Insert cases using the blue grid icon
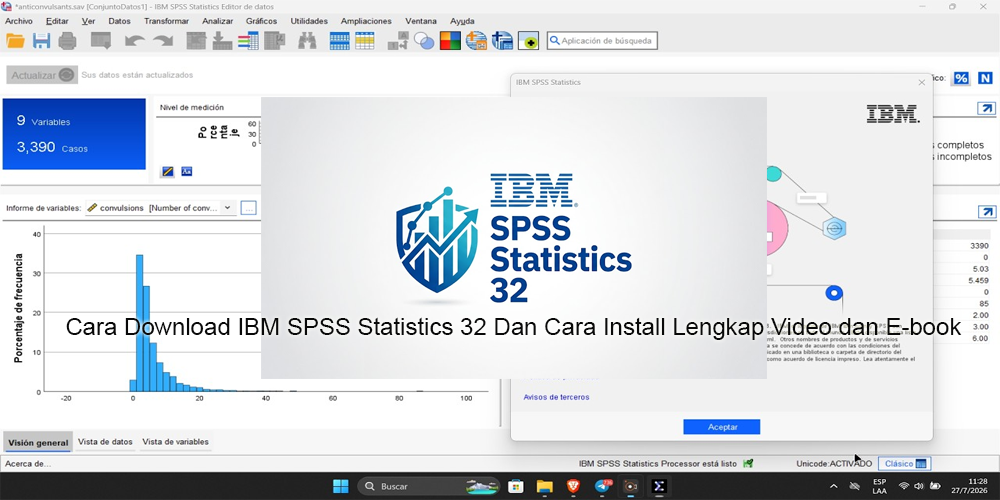Screen dimensions: 1000x500 coord(339,41)
